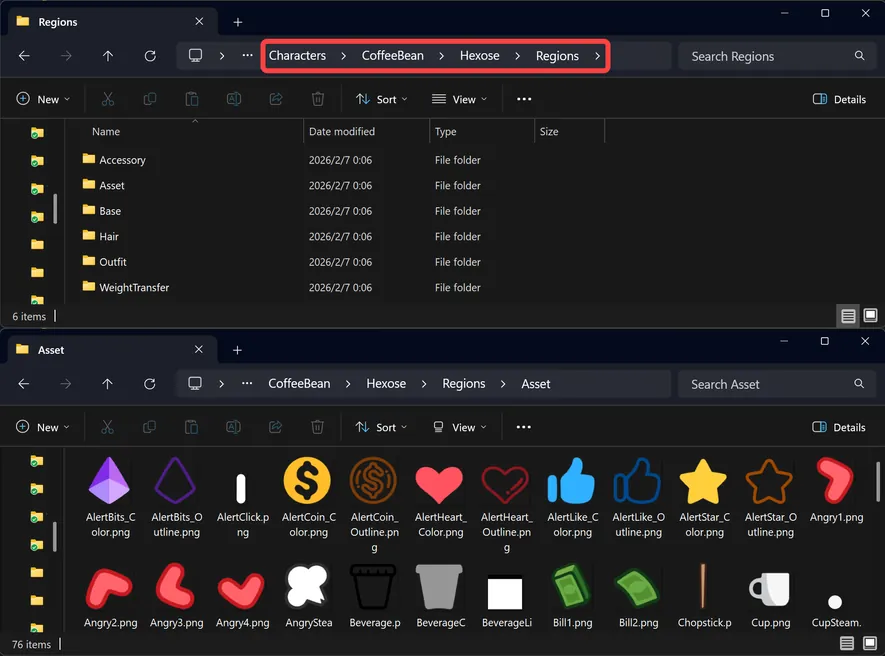Open See more menu in Regions toolbar
Viewport: 885px width, 656px height.
524,99
